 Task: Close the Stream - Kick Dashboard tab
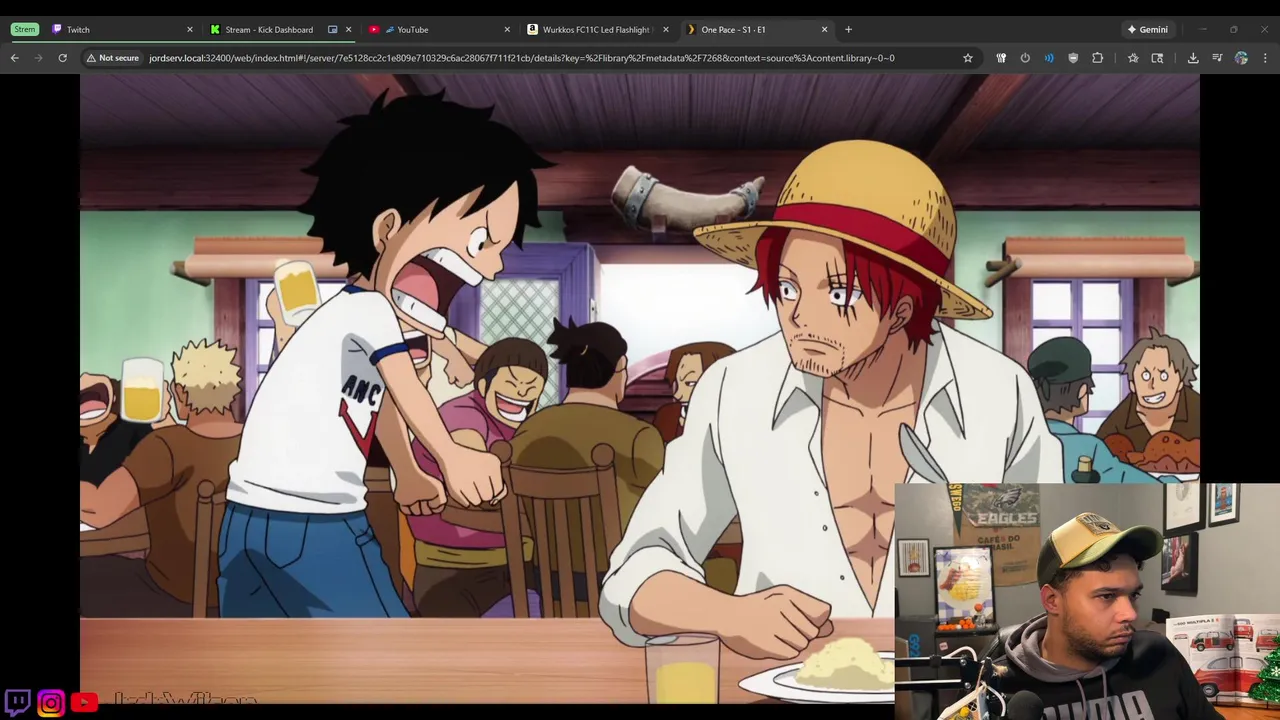[x=348, y=29]
